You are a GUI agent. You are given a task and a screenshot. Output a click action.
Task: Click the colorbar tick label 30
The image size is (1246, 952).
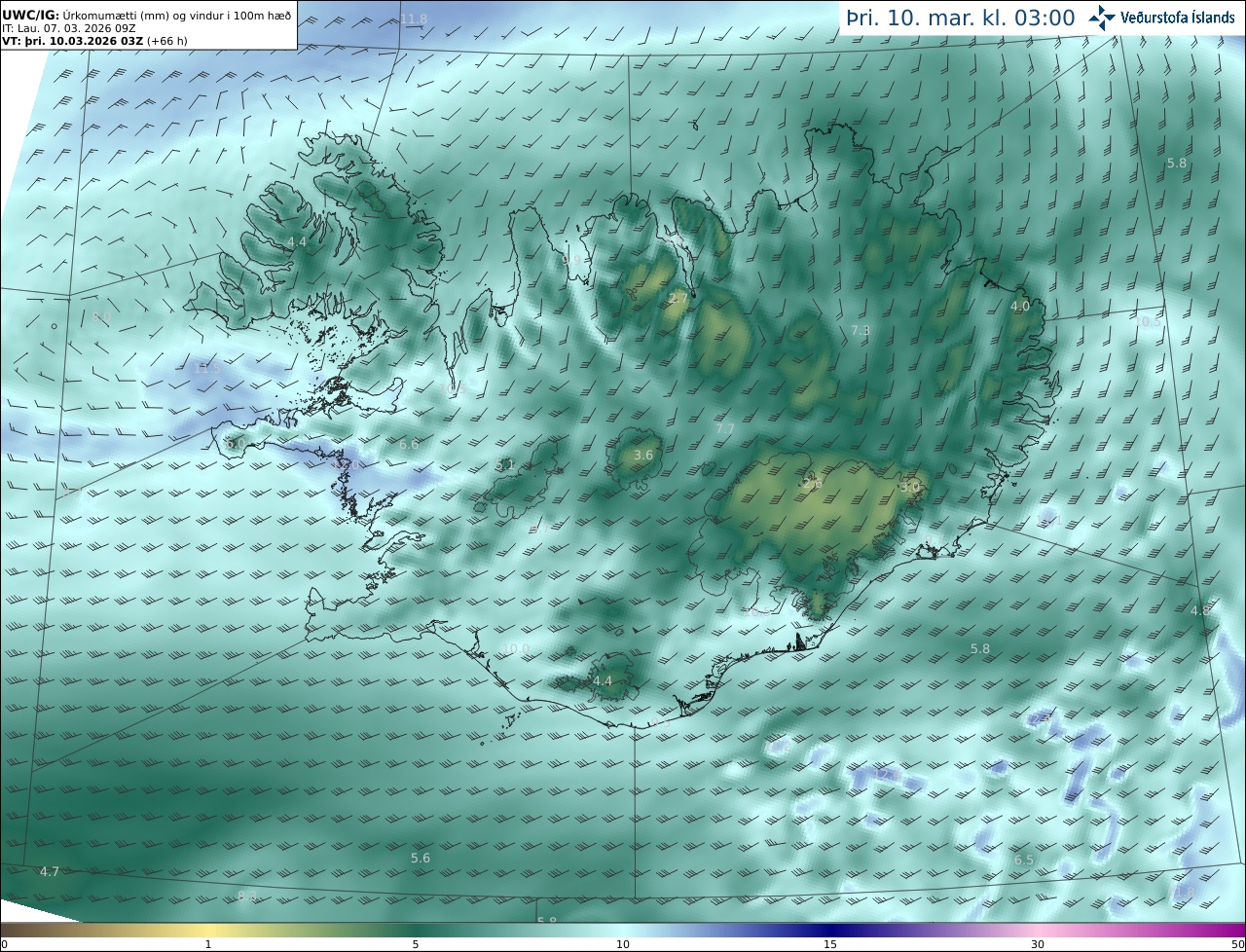coord(1038,944)
